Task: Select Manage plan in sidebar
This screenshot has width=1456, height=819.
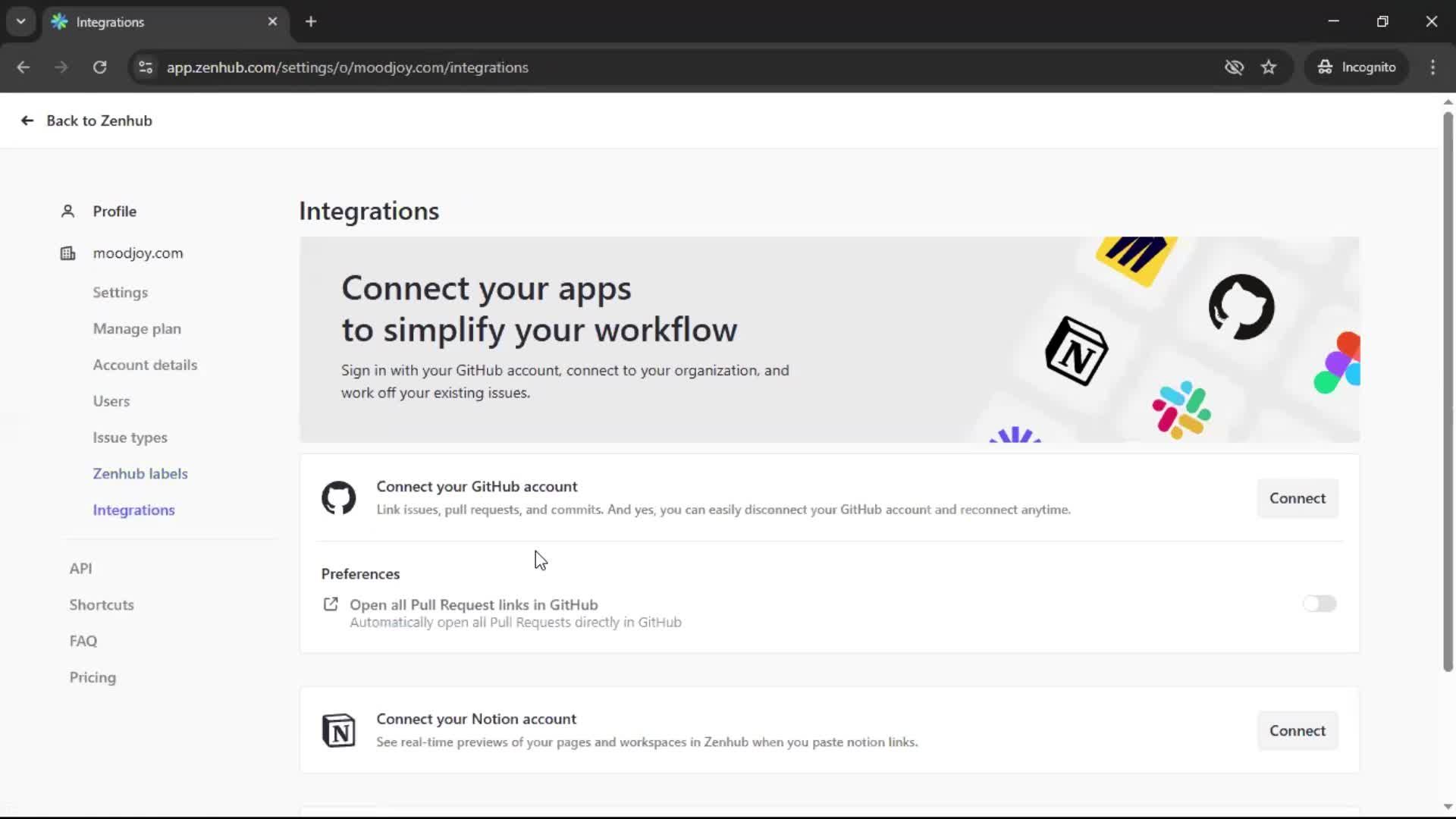Action: pyautogui.click(x=136, y=328)
